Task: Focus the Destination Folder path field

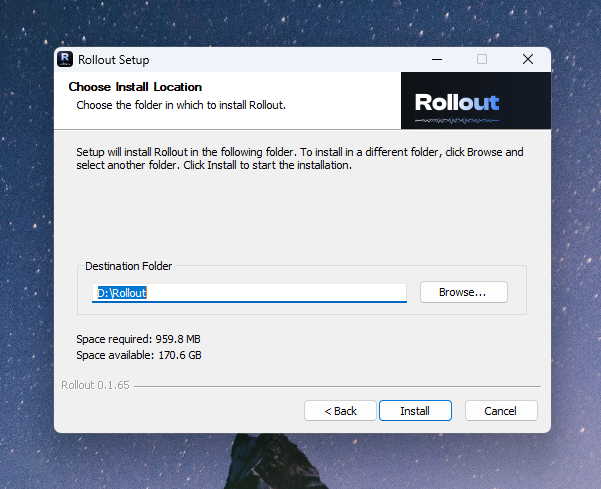Action: (x=249, y=293)
